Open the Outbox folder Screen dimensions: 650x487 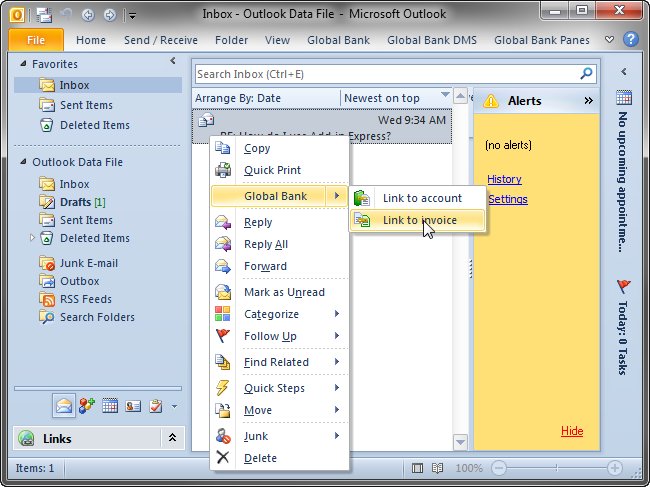coord(69,281)
